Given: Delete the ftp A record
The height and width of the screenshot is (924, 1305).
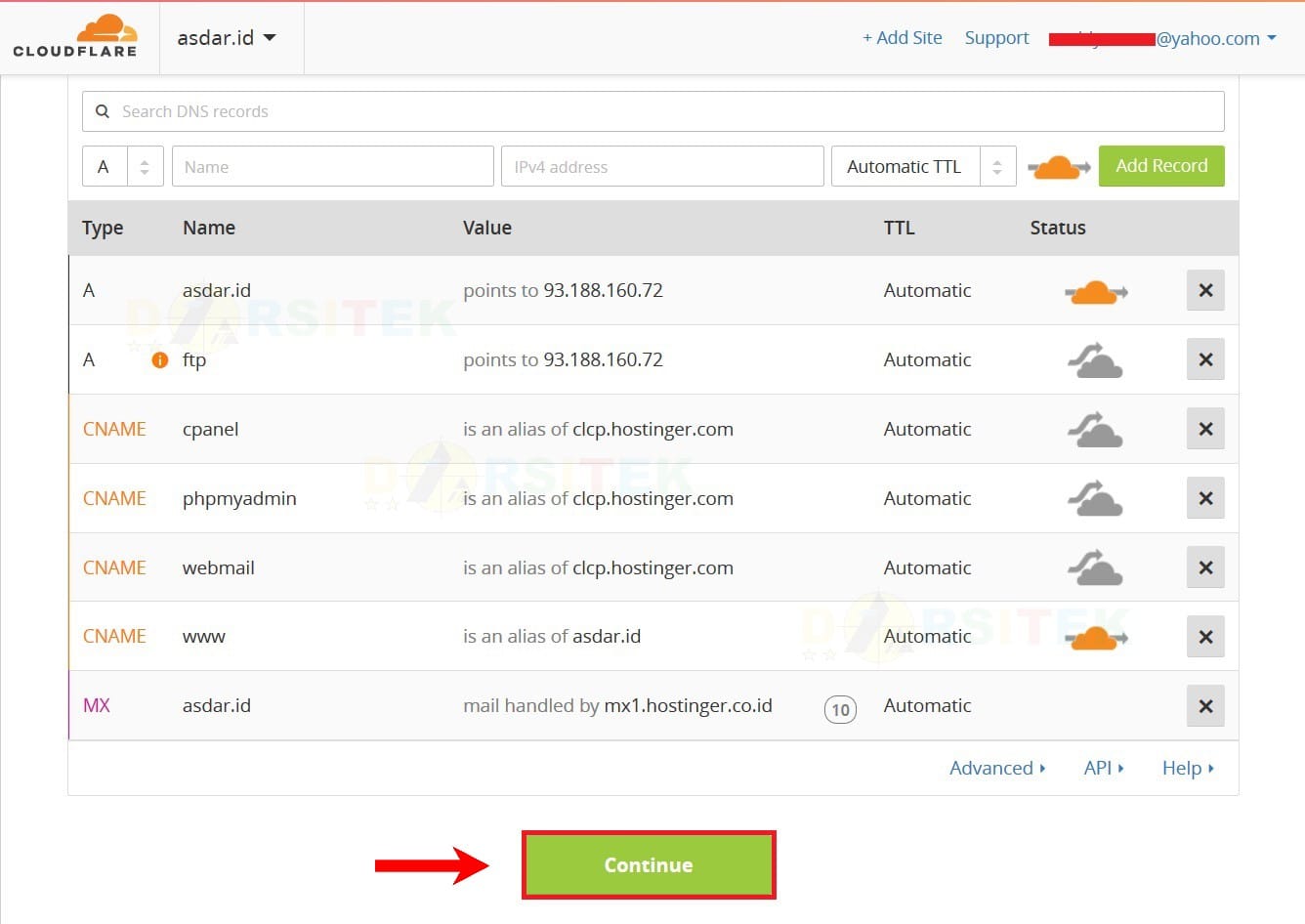Looking at the screenshot, I should 1205,359.
